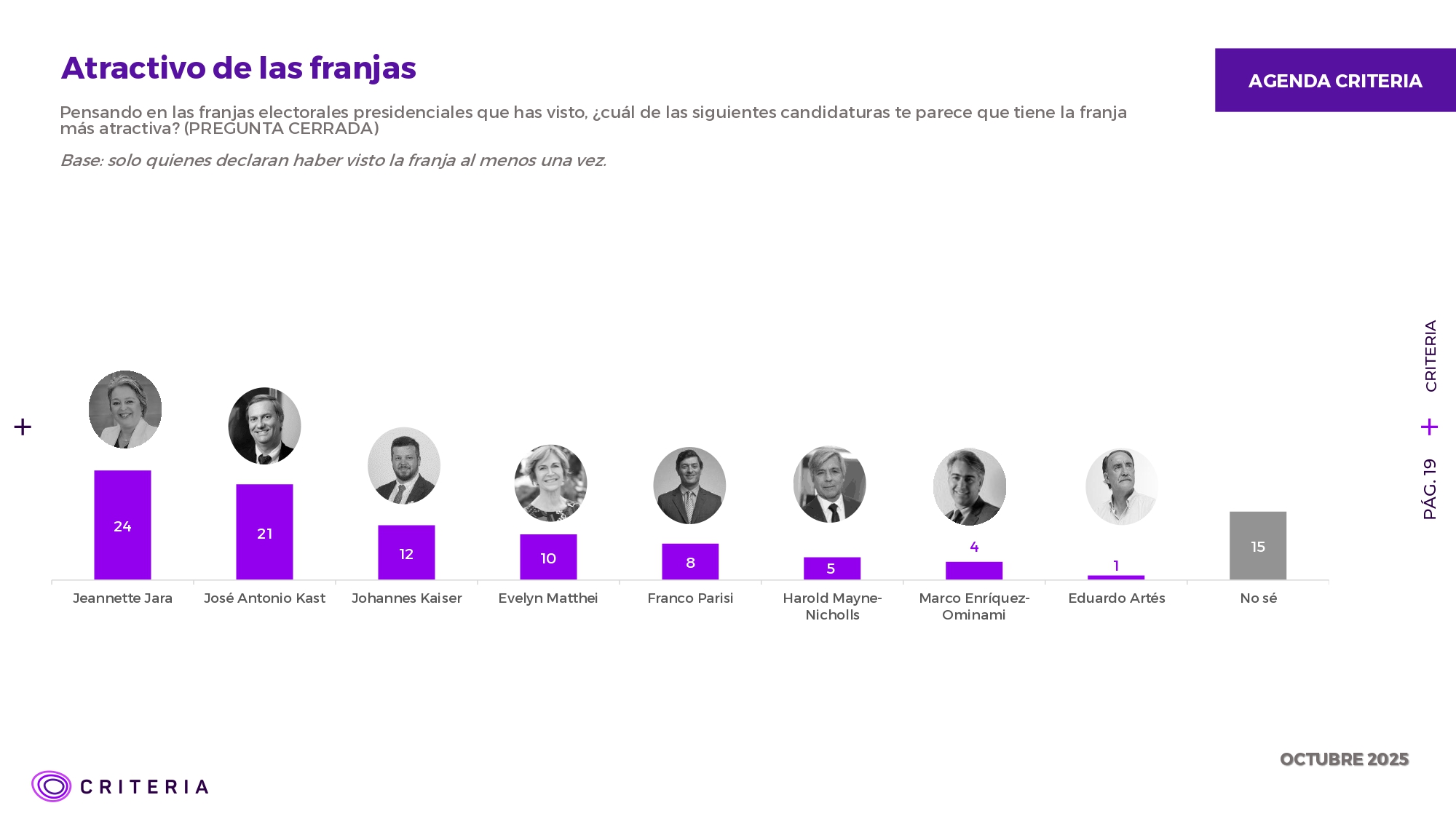Click the purple bar labeled 24
Image resolution: width=1456 pixels, height=819 pixels.
(x=122, y=525)
